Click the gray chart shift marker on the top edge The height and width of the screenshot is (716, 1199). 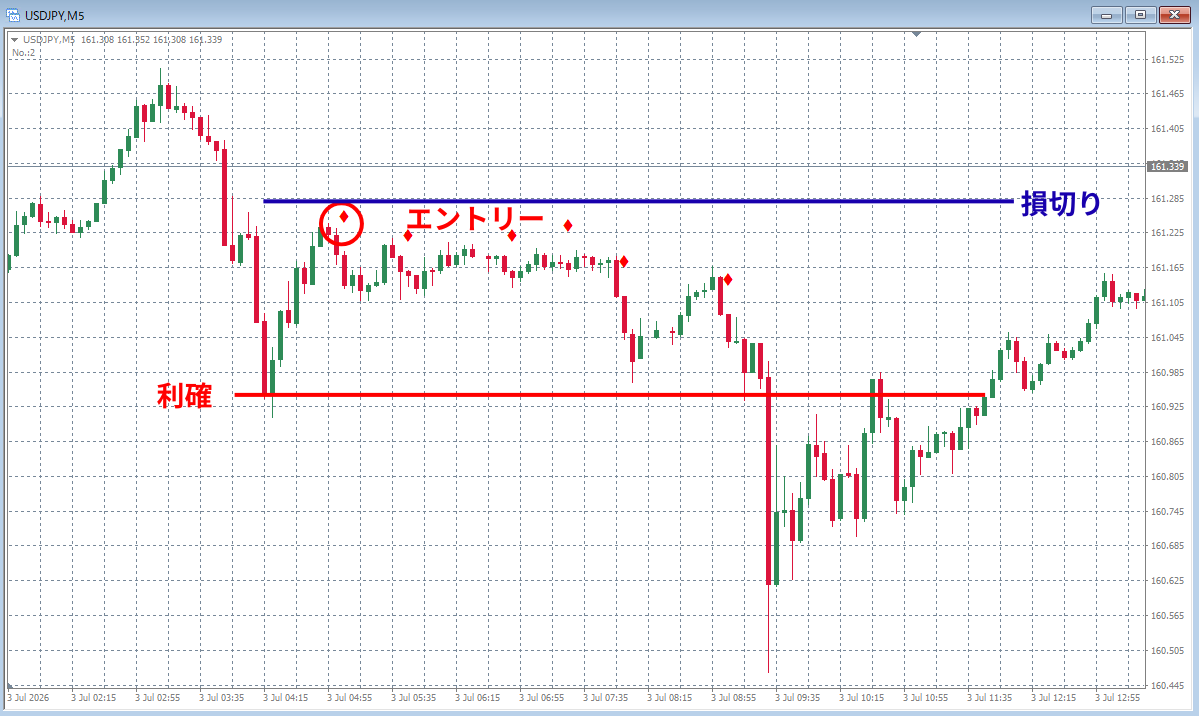916,34
